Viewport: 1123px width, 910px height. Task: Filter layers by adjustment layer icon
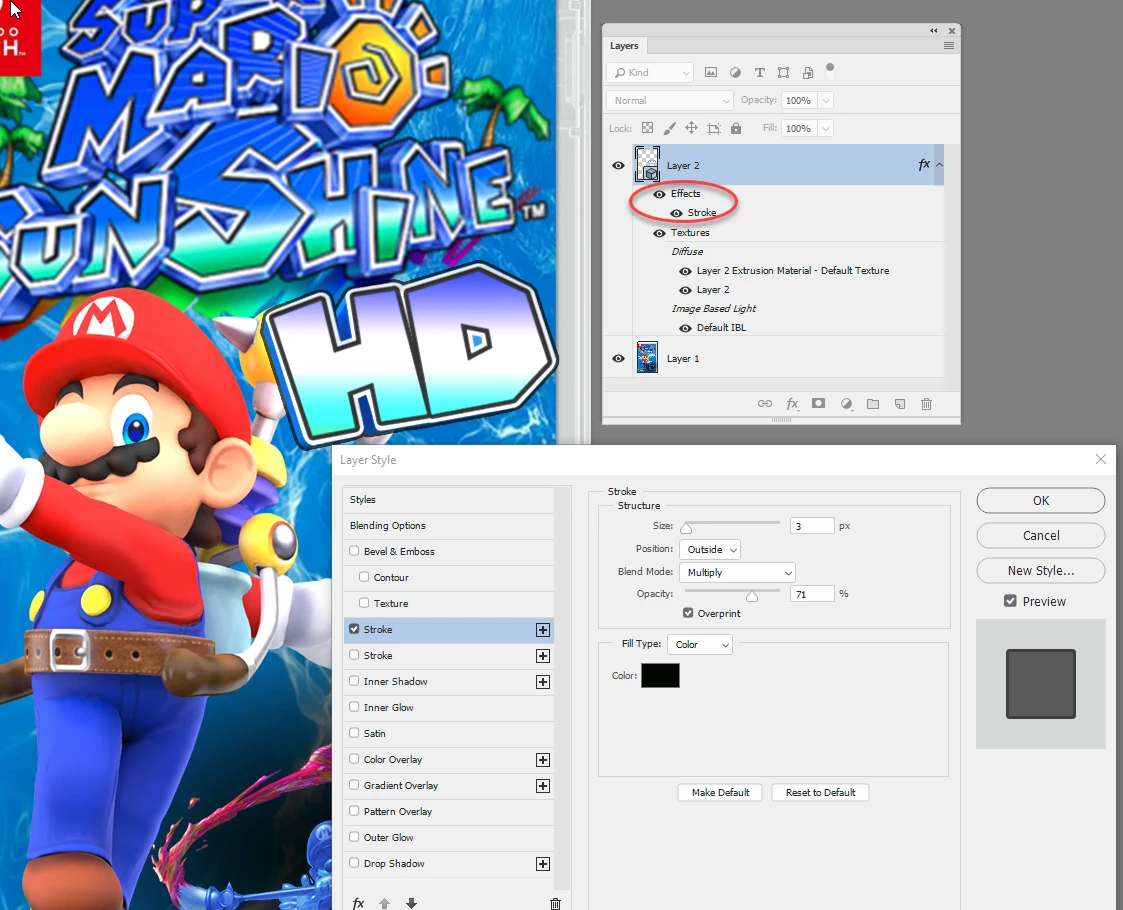click(x=735, y=72)
